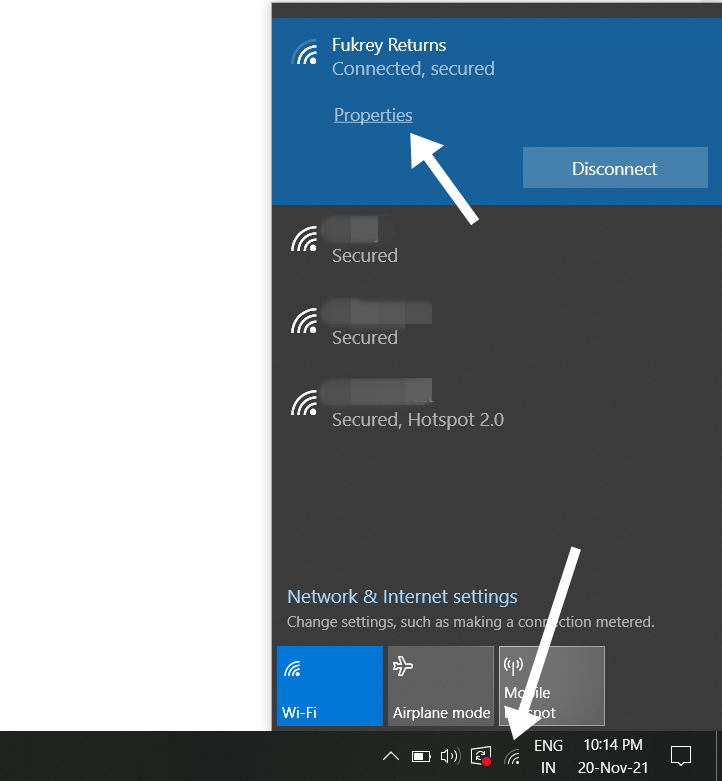Viewport: 722px width, 781px height.
Task: Open the Action Center notification icon
Action: 681,756
